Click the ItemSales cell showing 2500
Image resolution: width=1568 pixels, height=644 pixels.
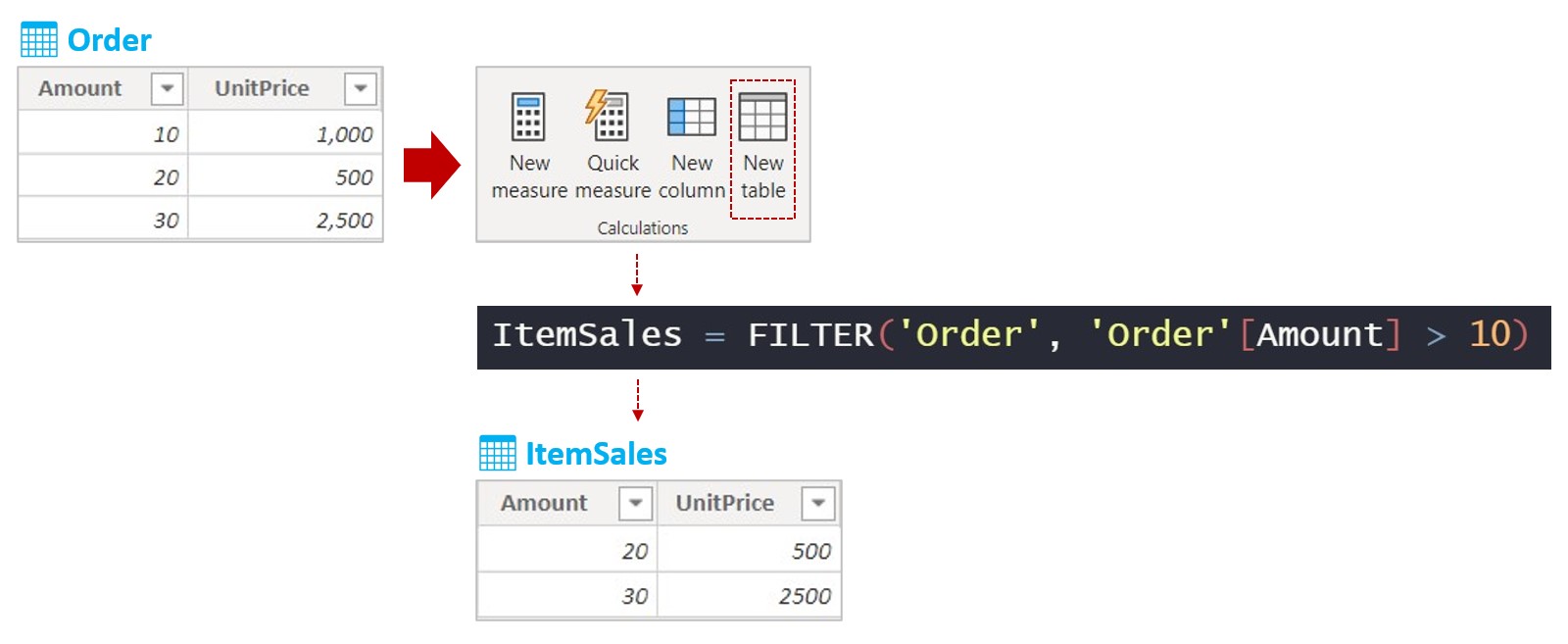pyautogui.click(x=805, y=596)
